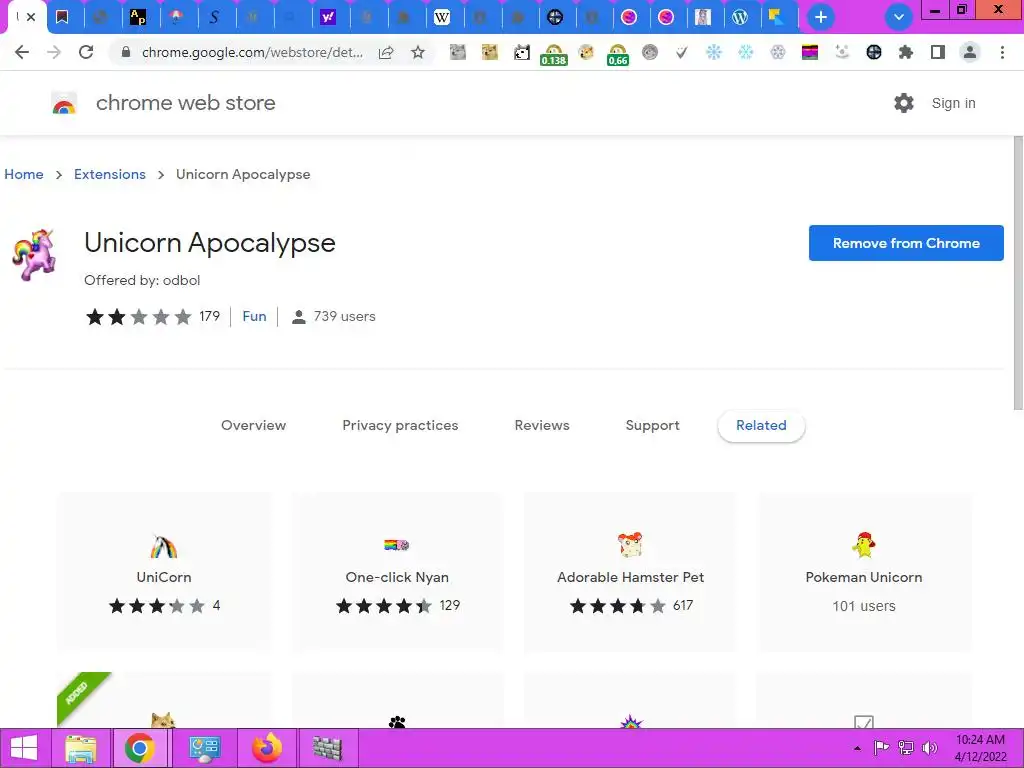Open the One-click Nyan extension card
This screenshot has height=768, width=1024.
tap(397, 572)
